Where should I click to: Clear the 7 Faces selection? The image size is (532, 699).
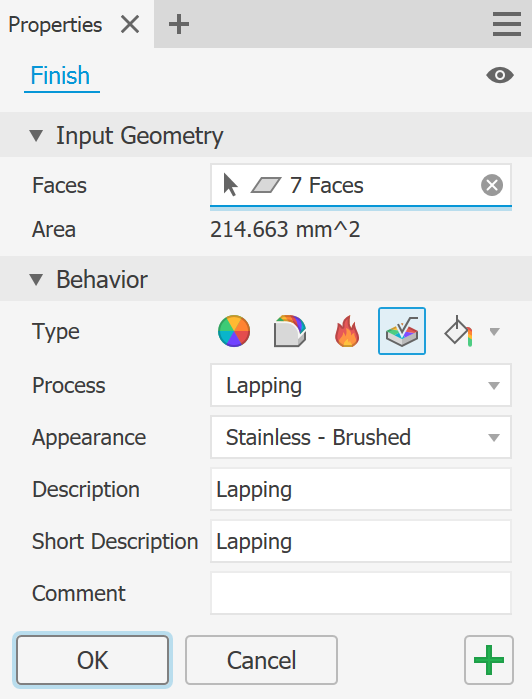[x=492, y=185]
